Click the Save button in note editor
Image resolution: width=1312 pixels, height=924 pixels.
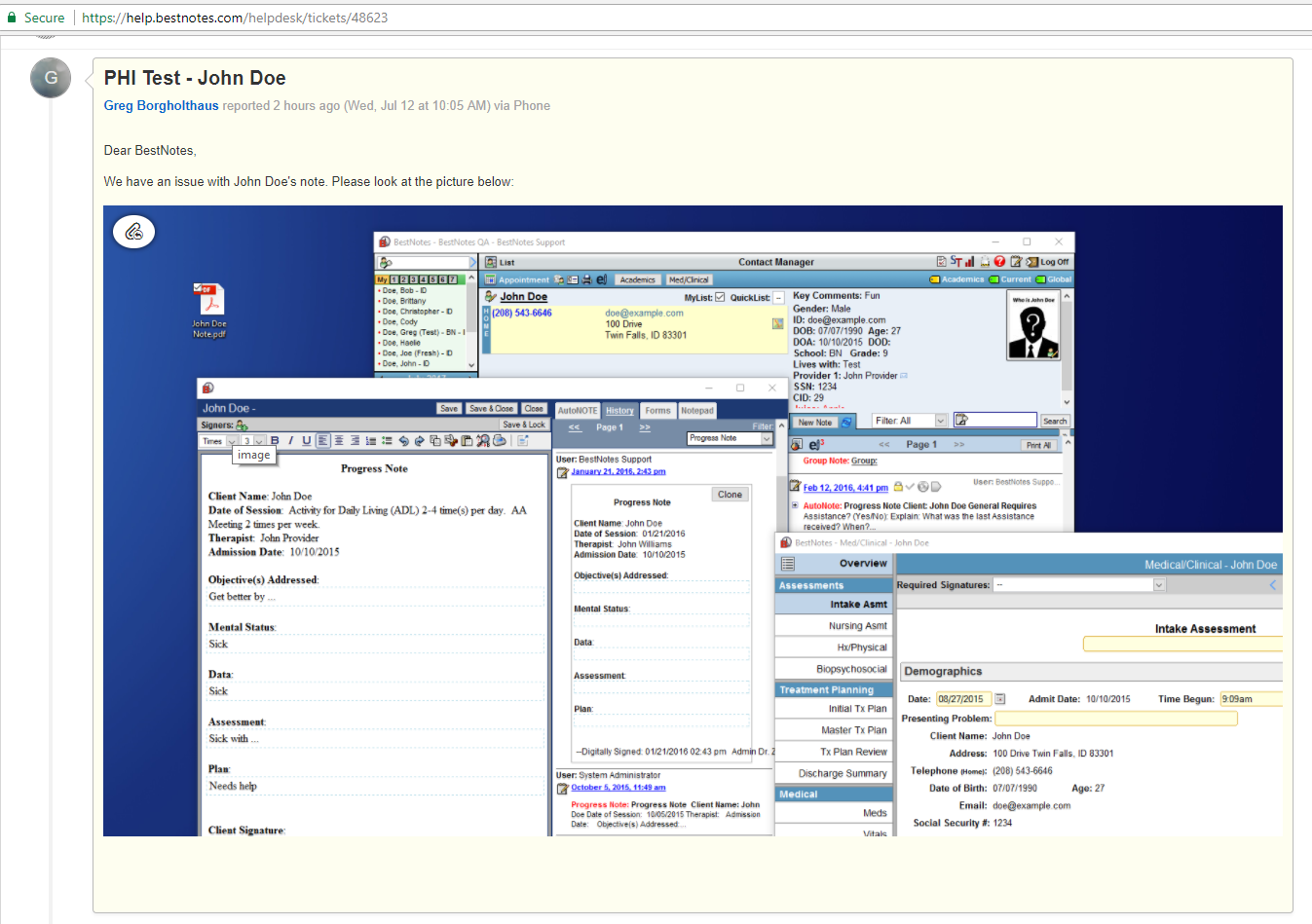click(449, 409)
